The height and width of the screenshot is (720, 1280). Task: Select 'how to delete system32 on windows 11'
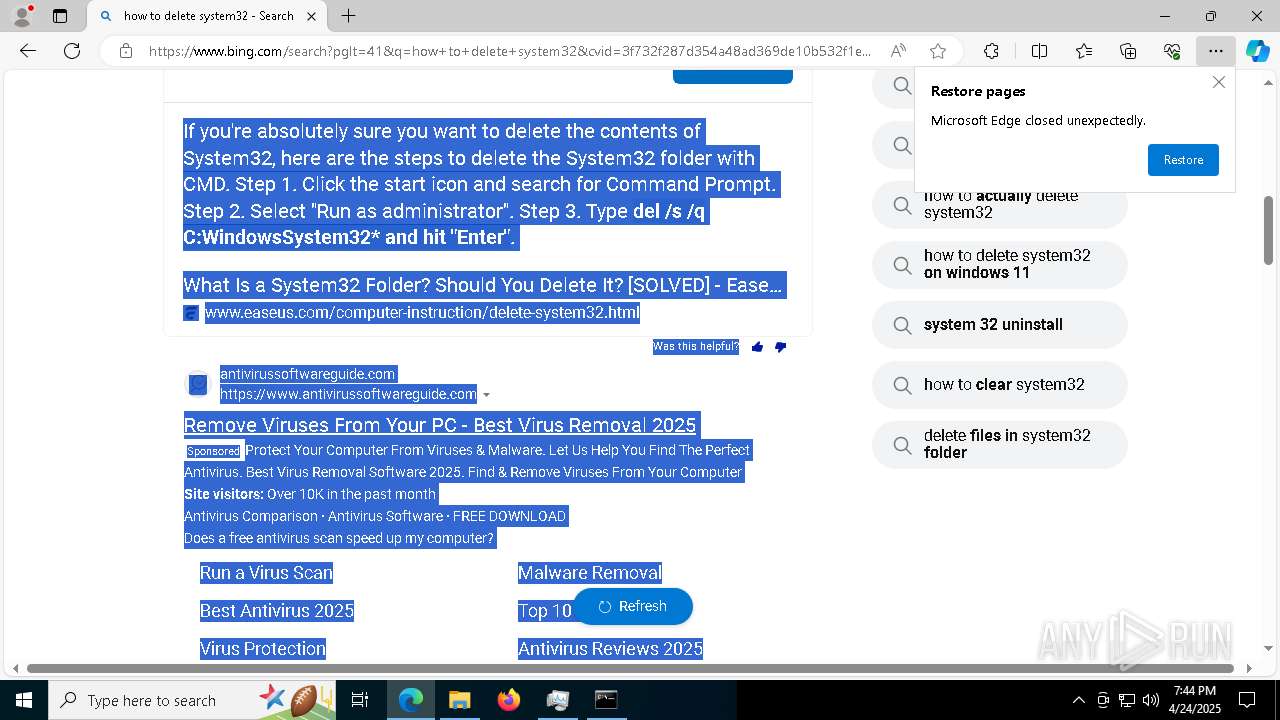coord(1000,264)
